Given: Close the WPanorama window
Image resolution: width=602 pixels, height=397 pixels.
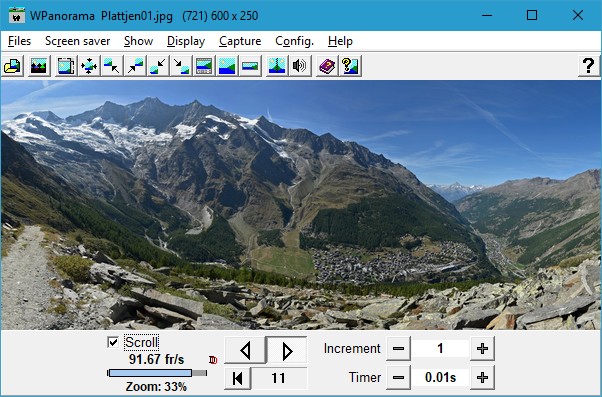Looking at the screenshot, I should click(x=577, y=15).
